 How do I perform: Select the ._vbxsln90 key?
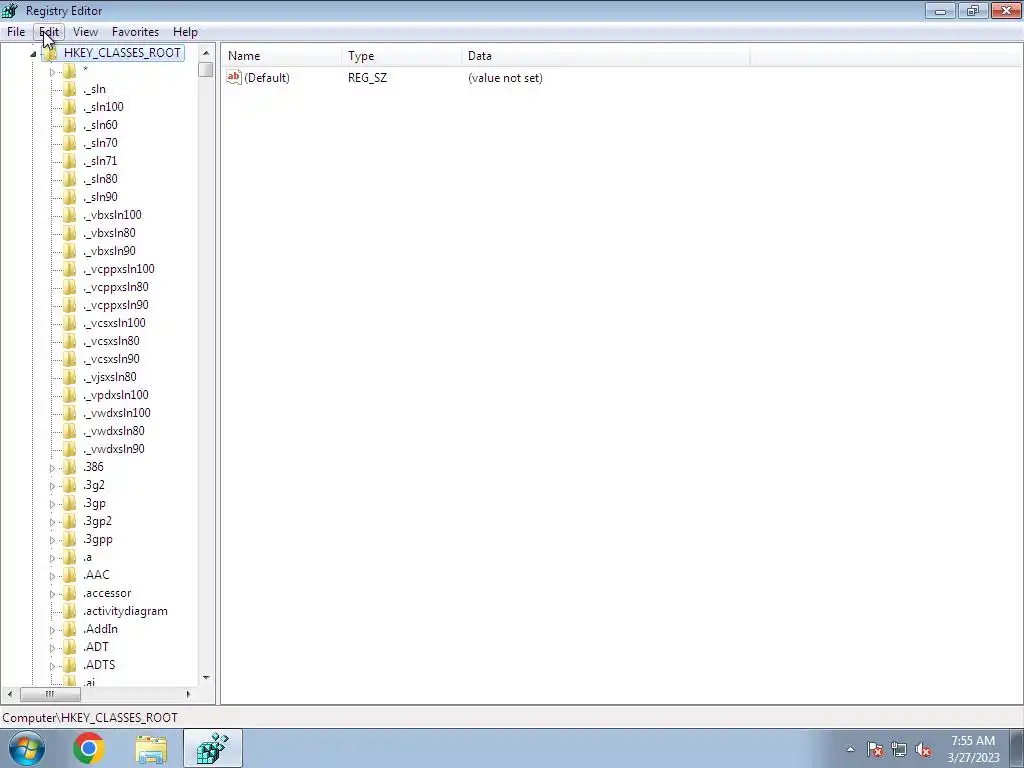109,251
